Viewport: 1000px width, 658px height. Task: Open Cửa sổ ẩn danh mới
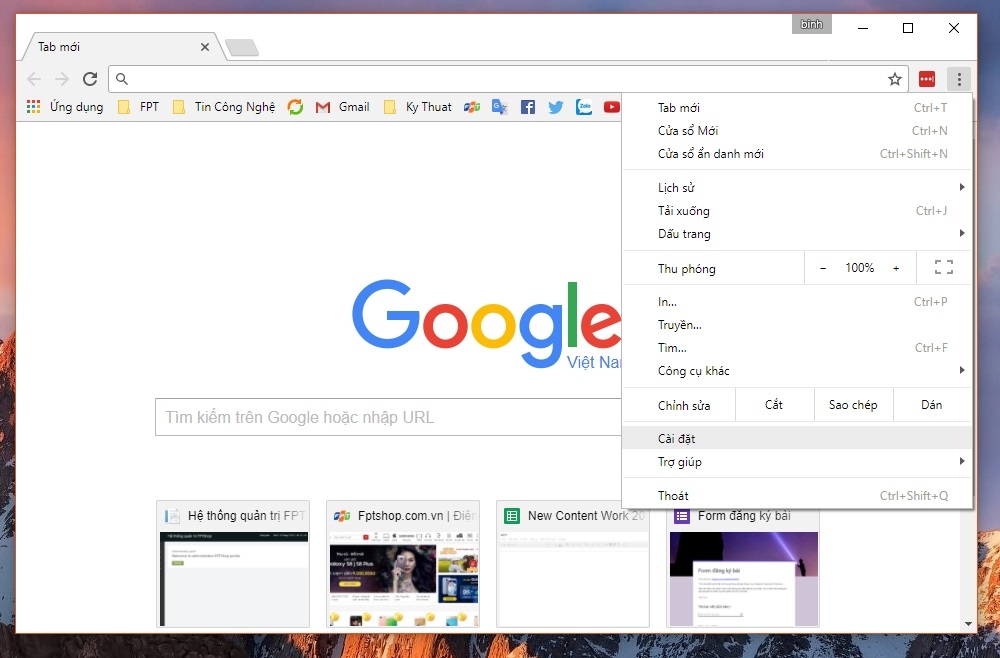point(797,153)
